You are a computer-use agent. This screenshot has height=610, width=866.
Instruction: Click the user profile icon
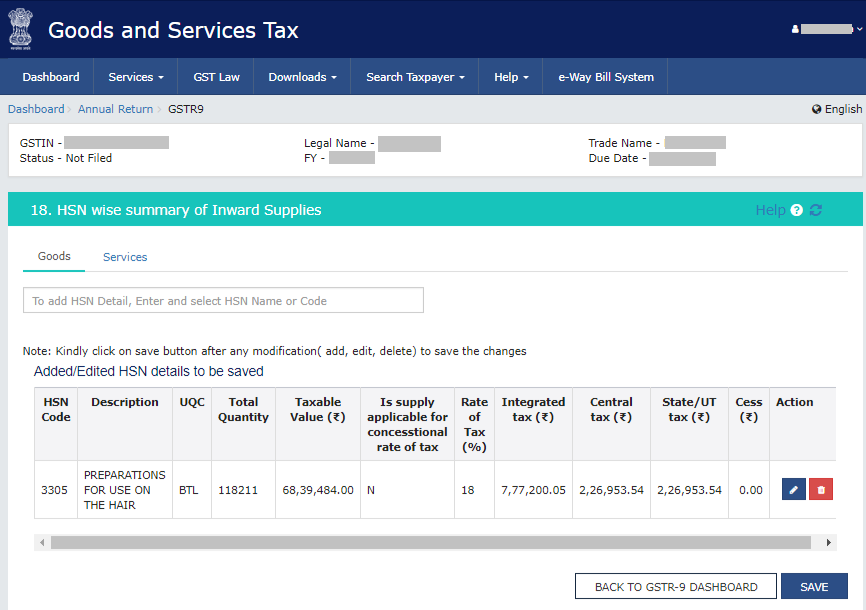click(x=796, y=30)
